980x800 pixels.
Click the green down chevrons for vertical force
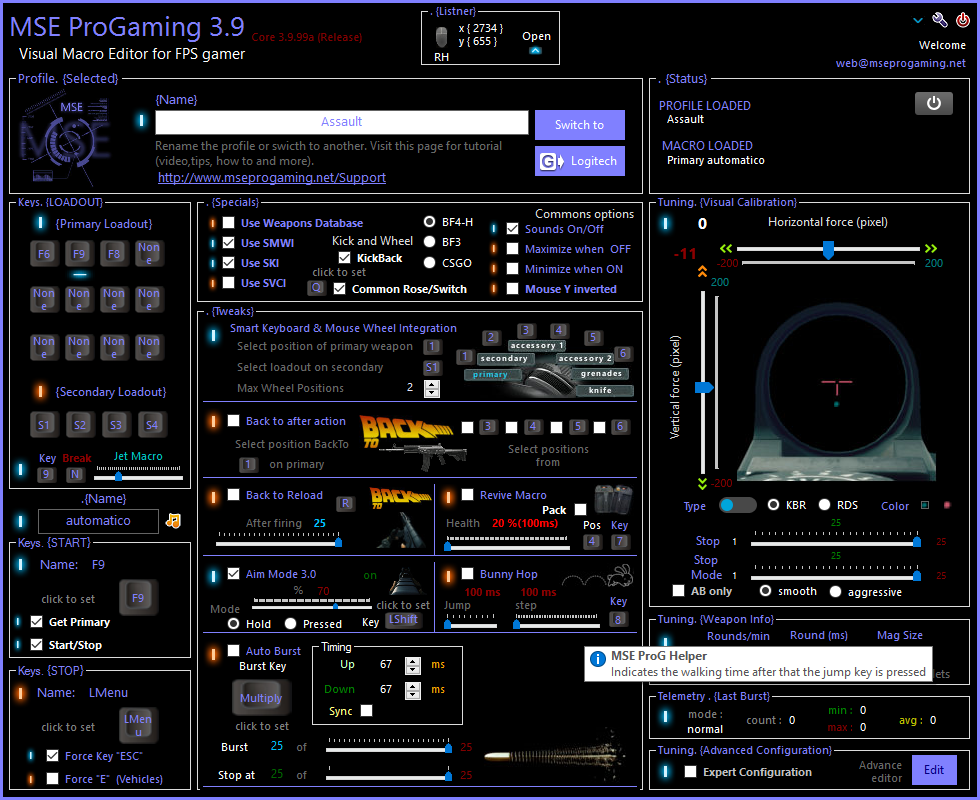click(702, 483)
